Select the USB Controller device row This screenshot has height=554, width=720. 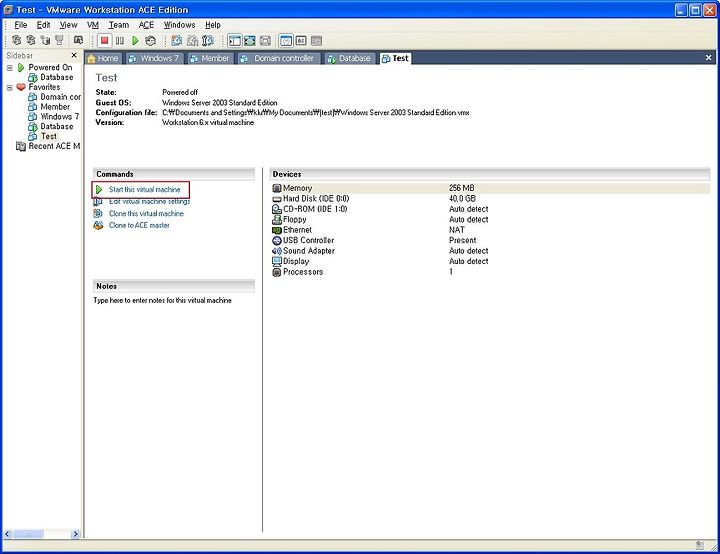pyautogui.click(x=490, y=240)
